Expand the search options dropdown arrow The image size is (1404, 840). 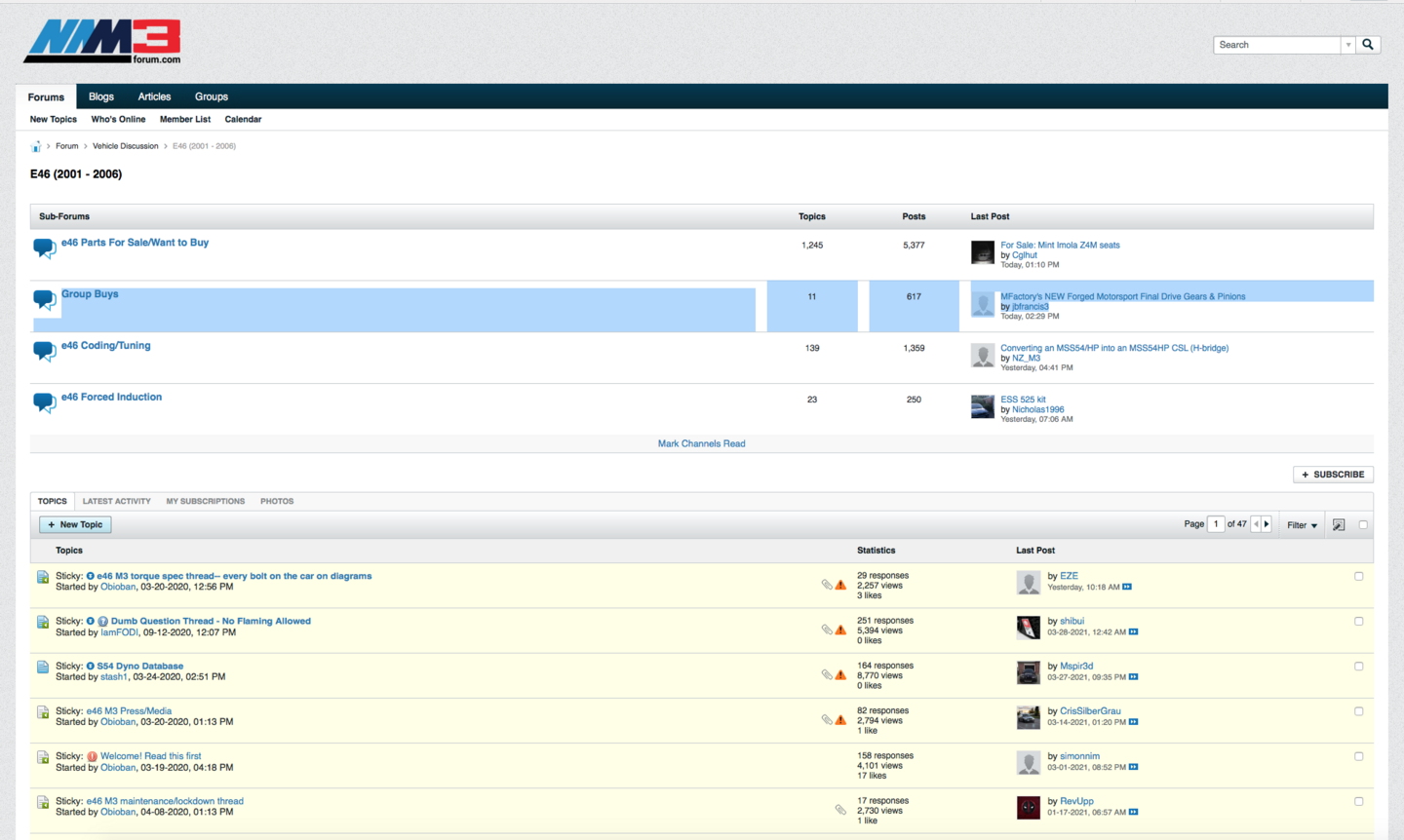click(1348, 45)
